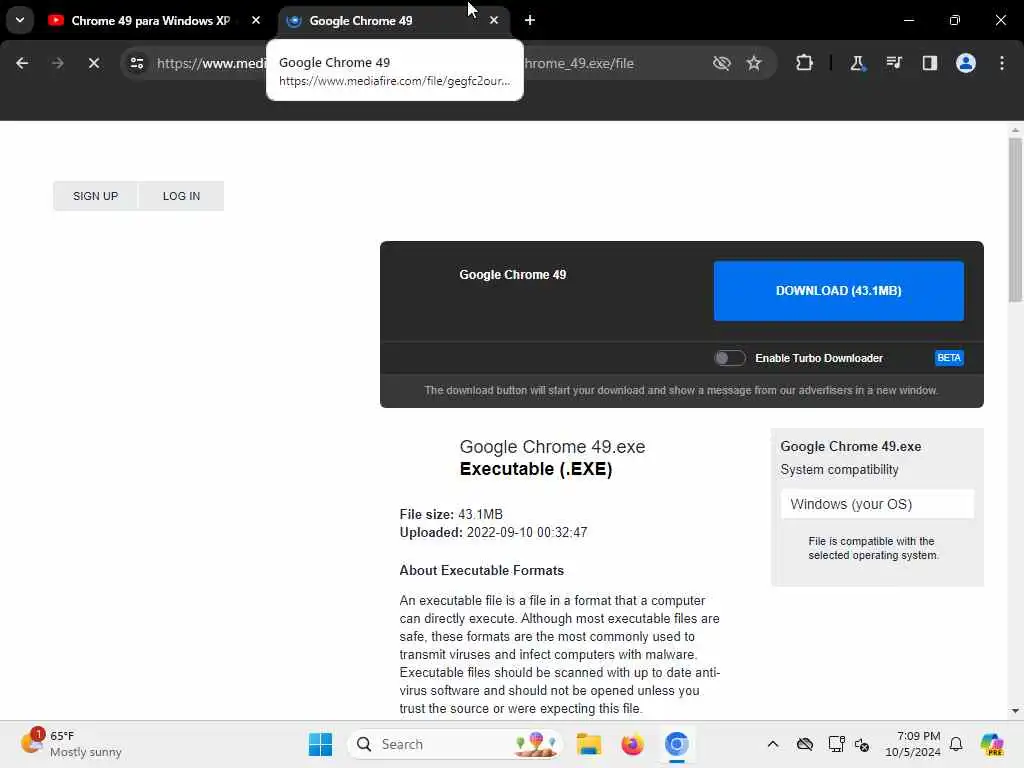The image size is (1024, 768).
Task: Click DOWNLOAD (43.1MB) button
Action: click(x=839, y=291)
